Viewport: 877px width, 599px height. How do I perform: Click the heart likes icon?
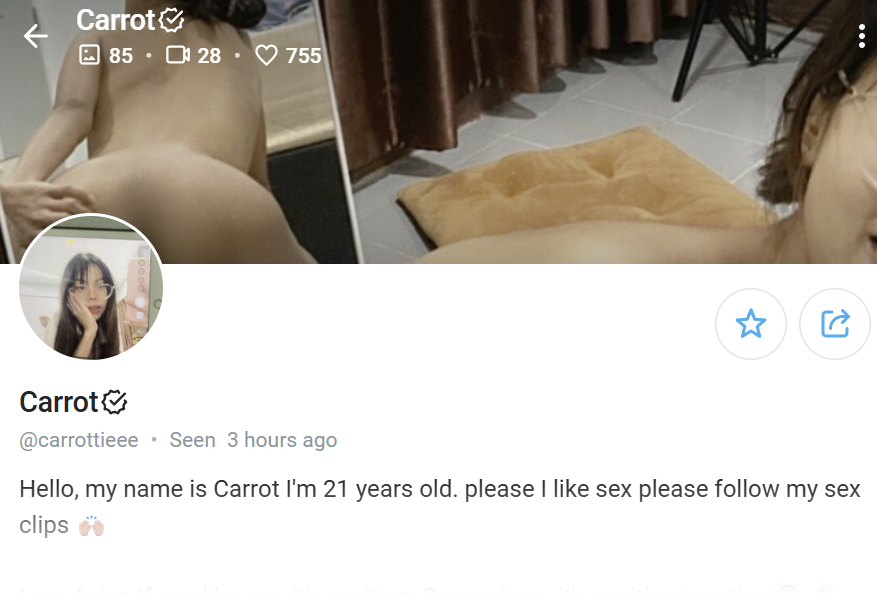coord(266,55)
